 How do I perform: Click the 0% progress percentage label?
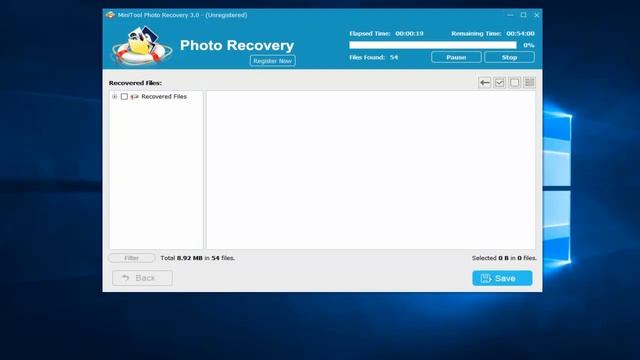[529, 45]
